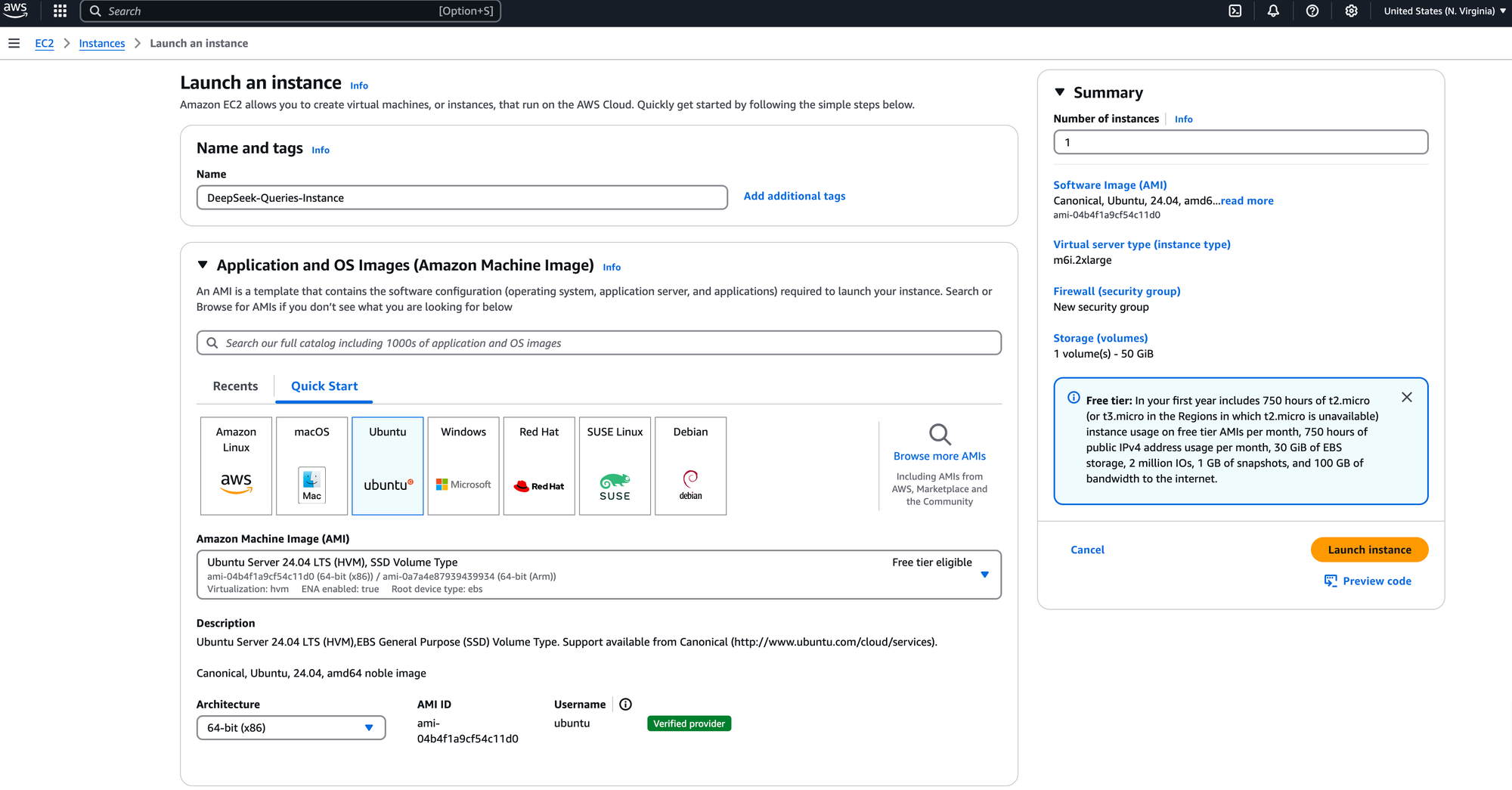Screen dimensions: 1512x790
Task: Click the Username info circle icon
Action: [625, 705]
